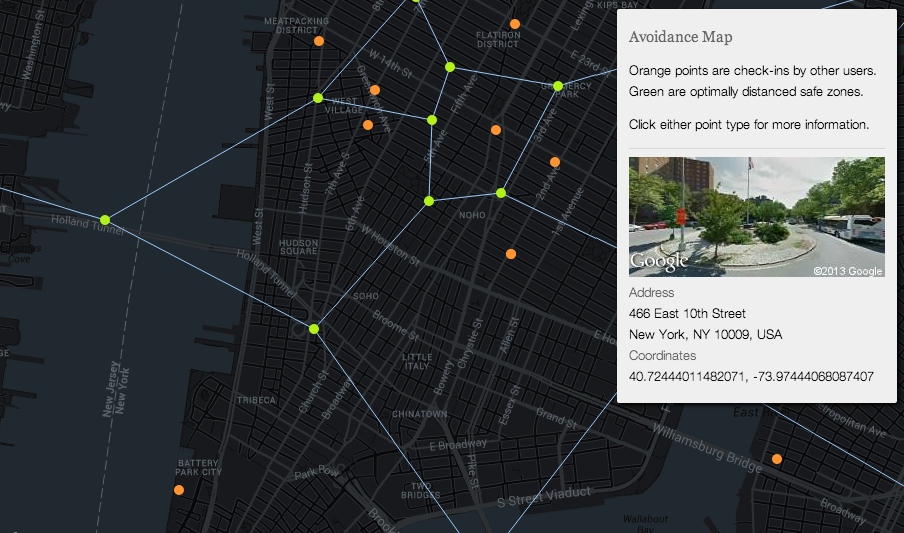
Task: Click the New Jersey New York border label
Action: [x=116, y=389]
